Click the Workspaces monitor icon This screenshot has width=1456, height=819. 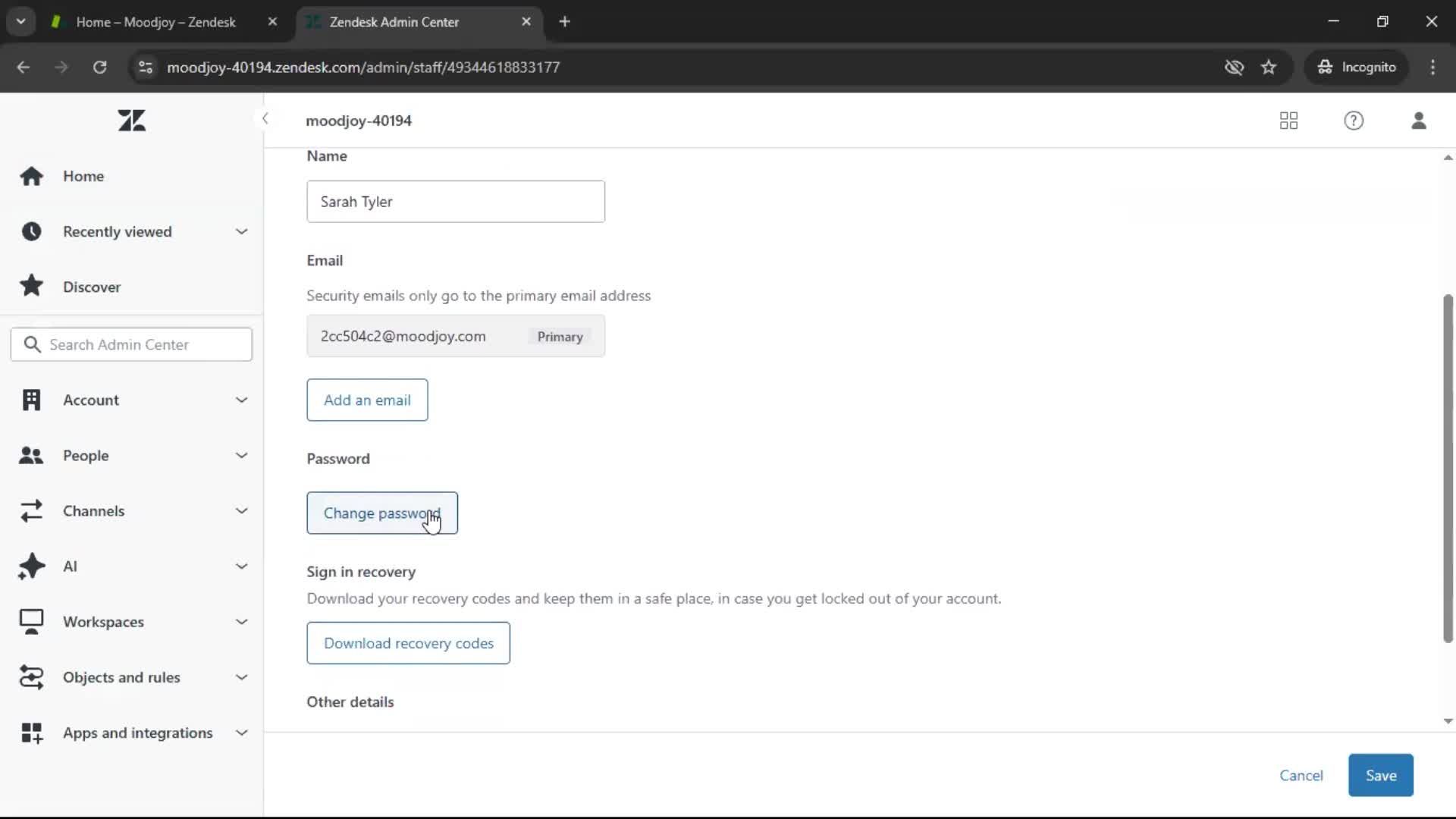[32, 622]
